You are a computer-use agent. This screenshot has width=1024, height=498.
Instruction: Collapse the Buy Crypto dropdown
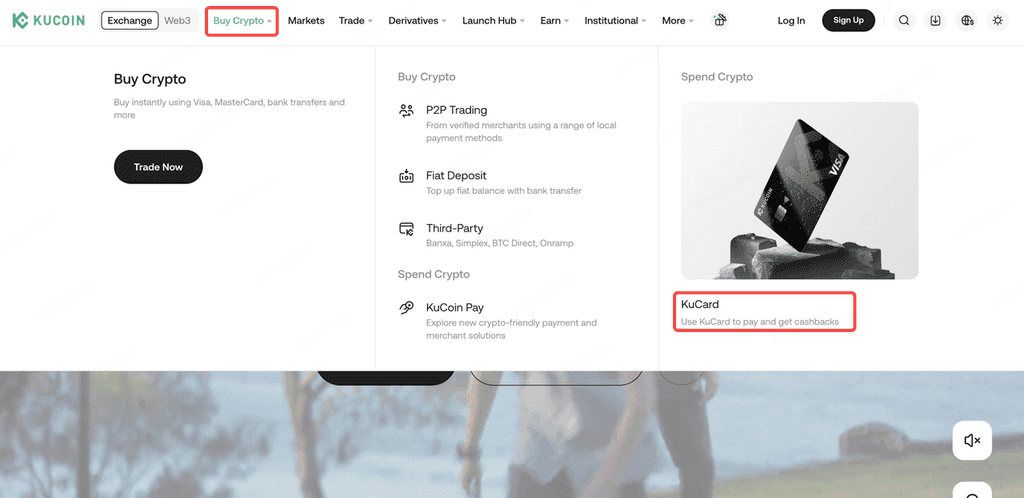(242, 21)
